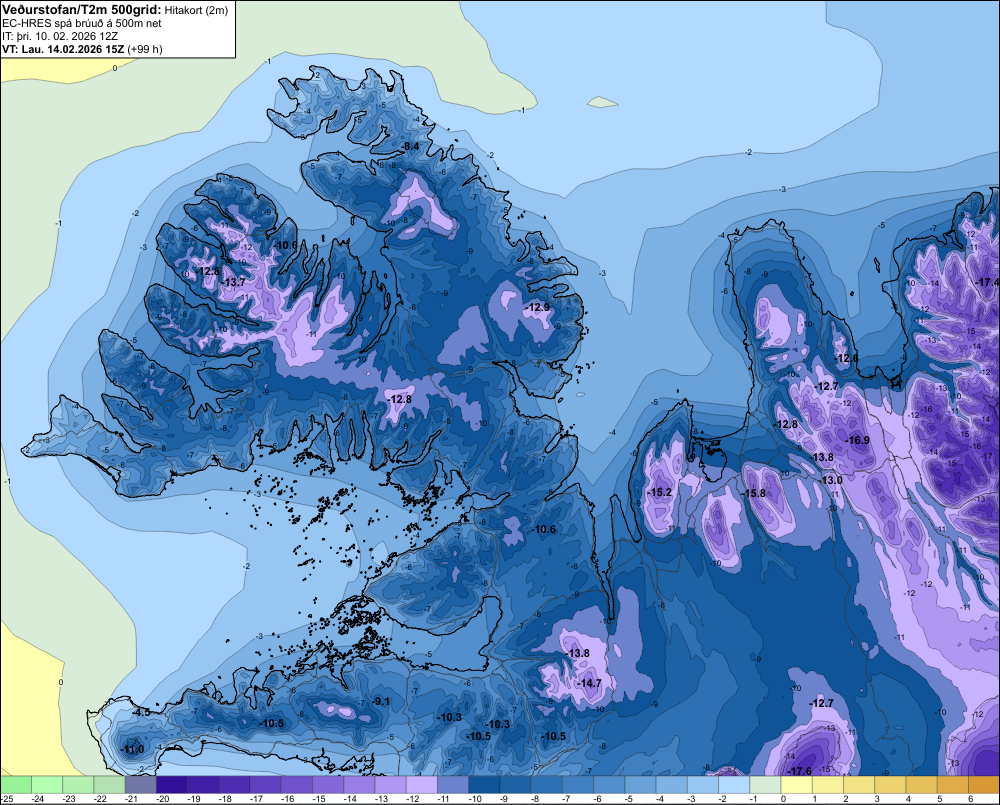Click the '-15.2' temperature label
Viewport: 1000px width, 805px height.
pyautogui.click(x=659, y=492)
